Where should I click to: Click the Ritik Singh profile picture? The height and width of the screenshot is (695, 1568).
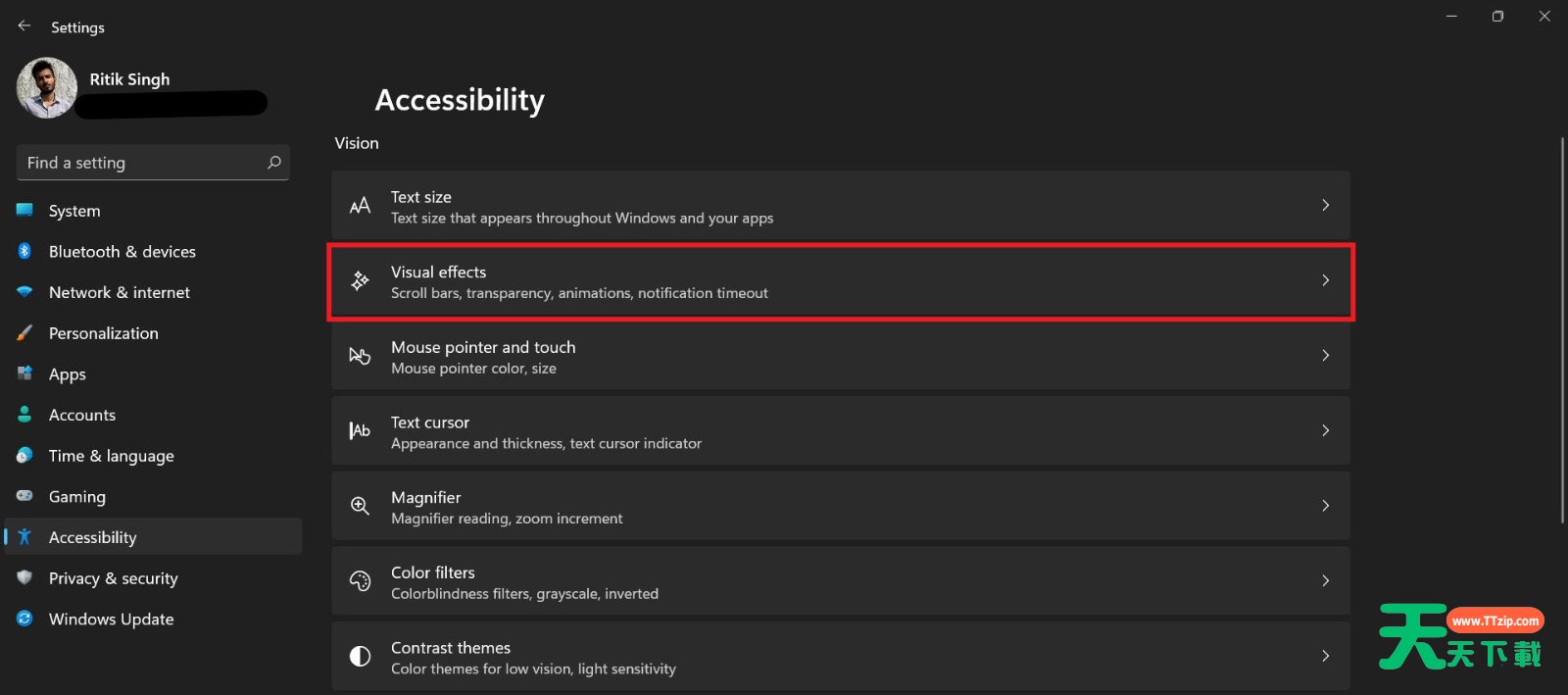pyautogui.click(x=47, y=88)
